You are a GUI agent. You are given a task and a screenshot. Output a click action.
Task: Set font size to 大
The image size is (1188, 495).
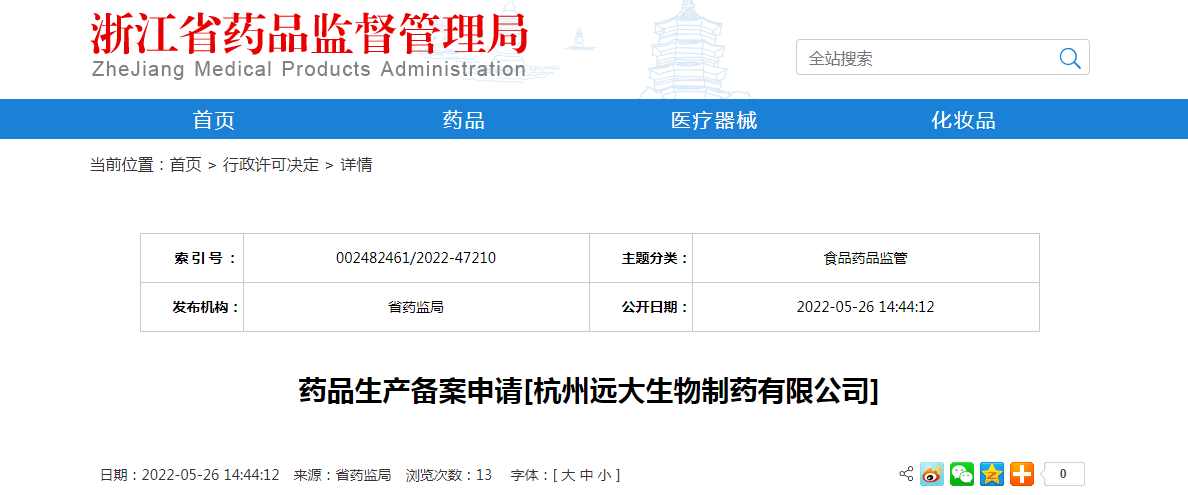pos(567,475)
